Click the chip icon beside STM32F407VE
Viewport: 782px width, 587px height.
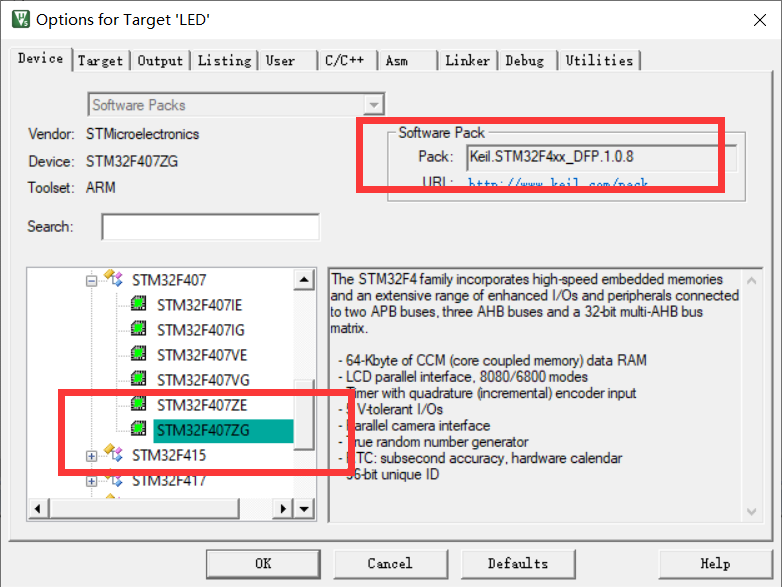pyautogui.click(x=138, y=353)
